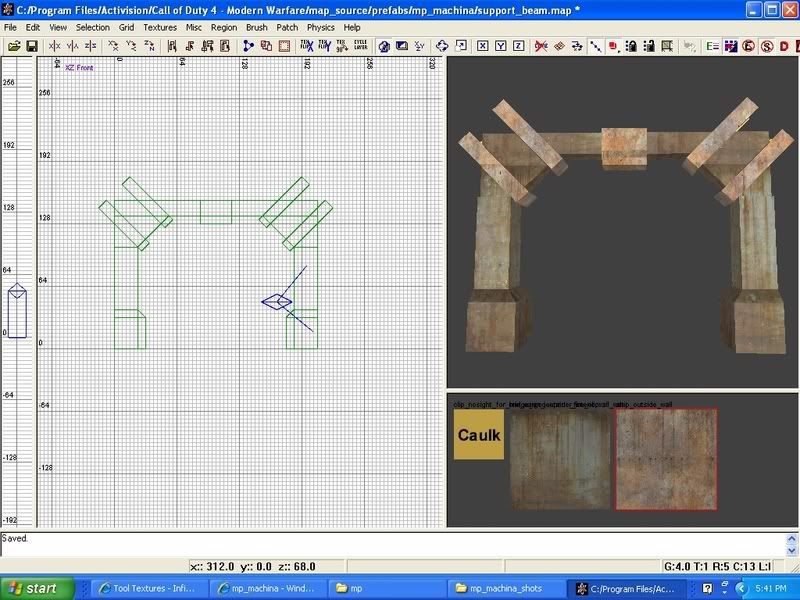Screen dimensions: 800x600
Task: Toggle the Z axis lock button
Action: click(x=518, y=46)
